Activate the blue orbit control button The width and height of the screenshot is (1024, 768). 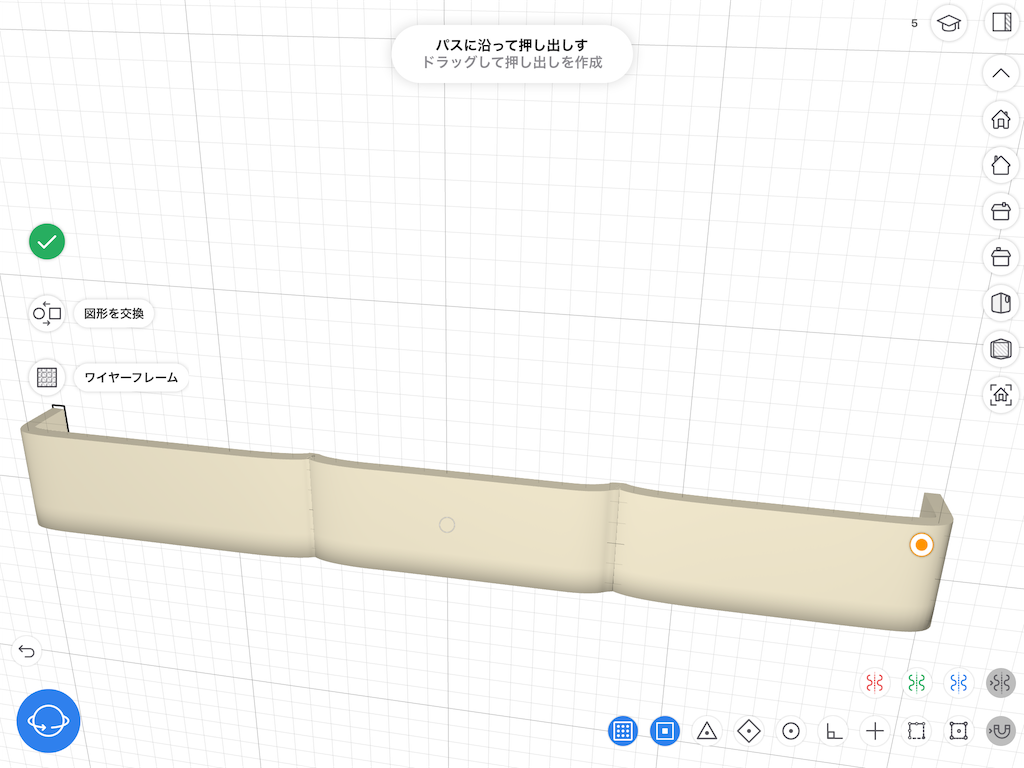pos(48,721)
